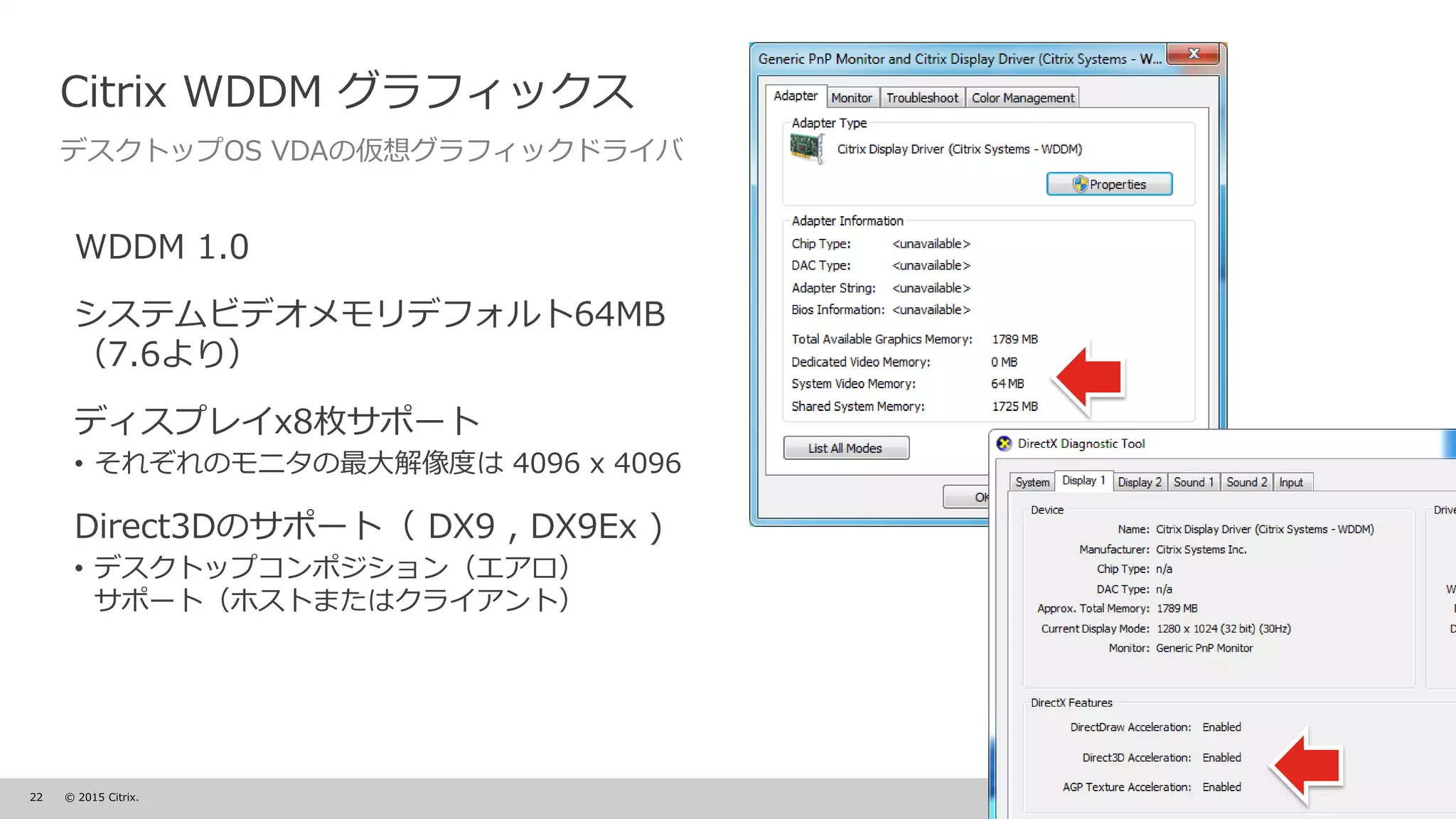Open the Troubleshoot tab
This screenshot has height=819, width=1456.
point(921,98)
